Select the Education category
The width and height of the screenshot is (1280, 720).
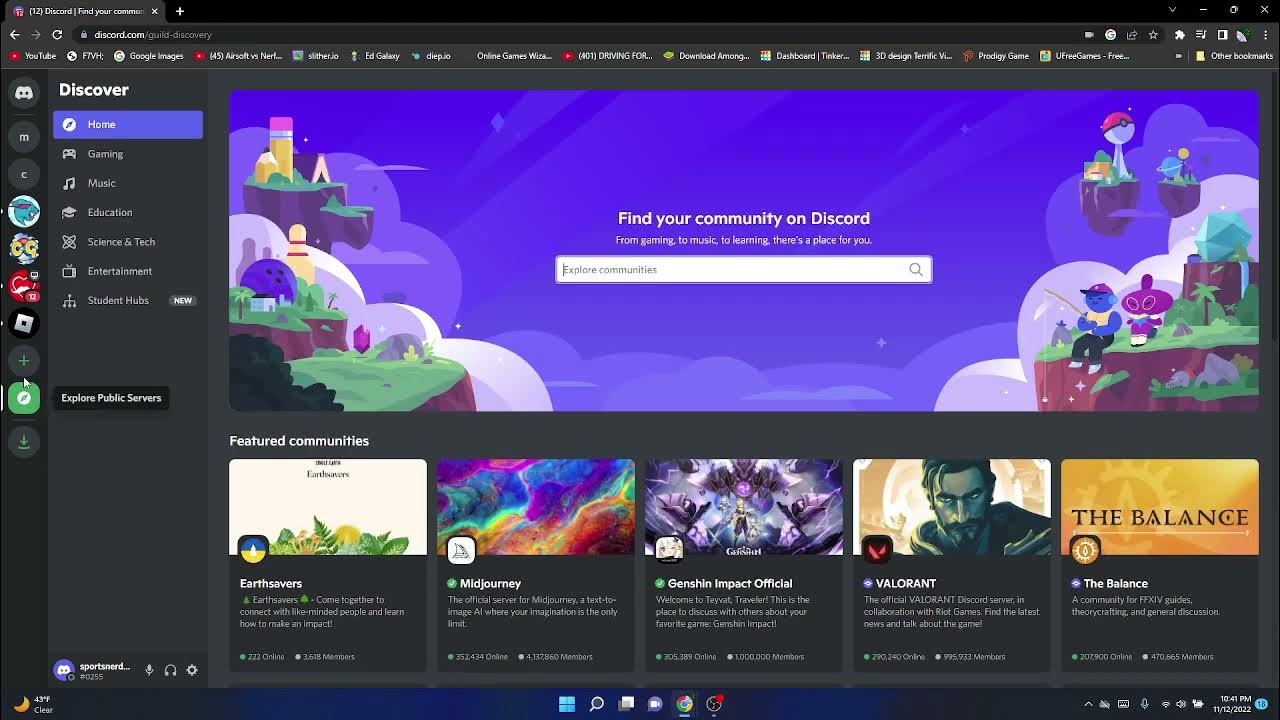pyautogui.click(x=128, y=212)
